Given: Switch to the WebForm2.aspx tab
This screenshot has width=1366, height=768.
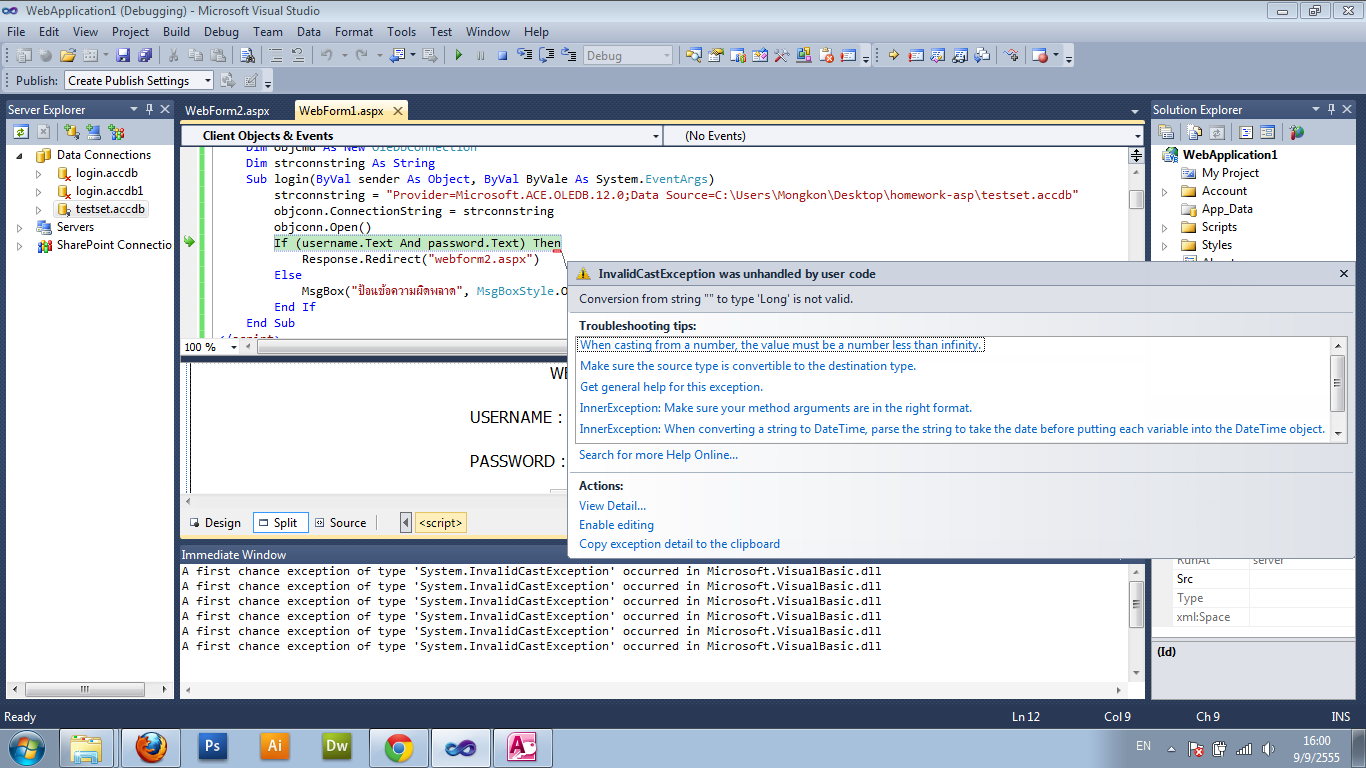Looking at the screenshot, I should click(x=227, y=111).
